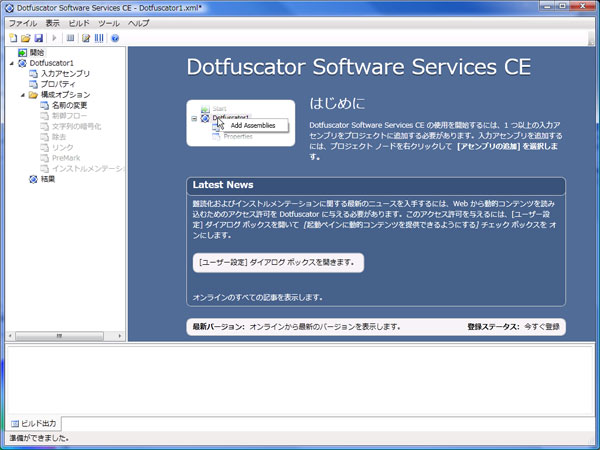Collapse the Dotfuscator1 tree node

tap(11, 63)
